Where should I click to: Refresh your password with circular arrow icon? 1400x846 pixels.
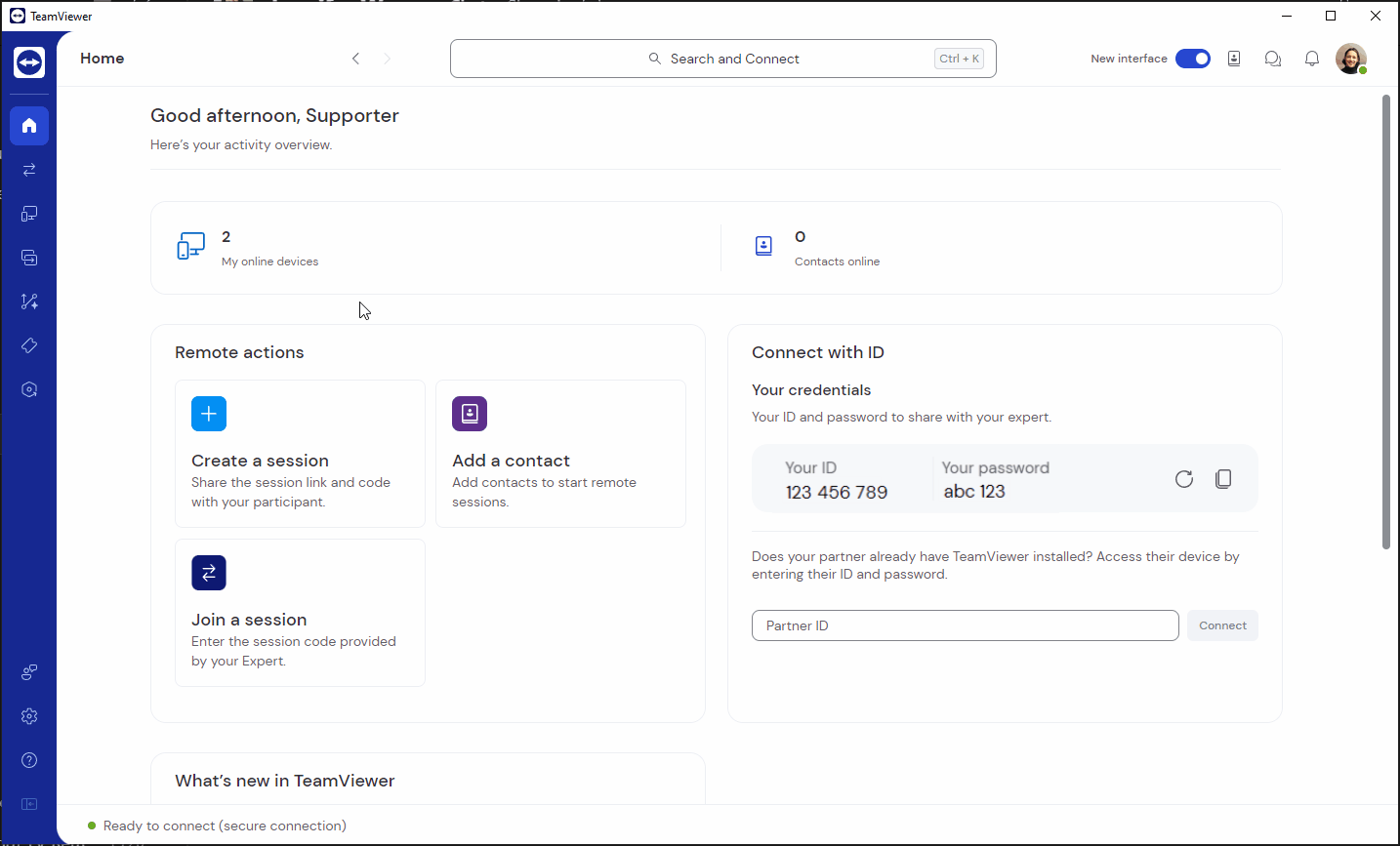coord(1184,479)
